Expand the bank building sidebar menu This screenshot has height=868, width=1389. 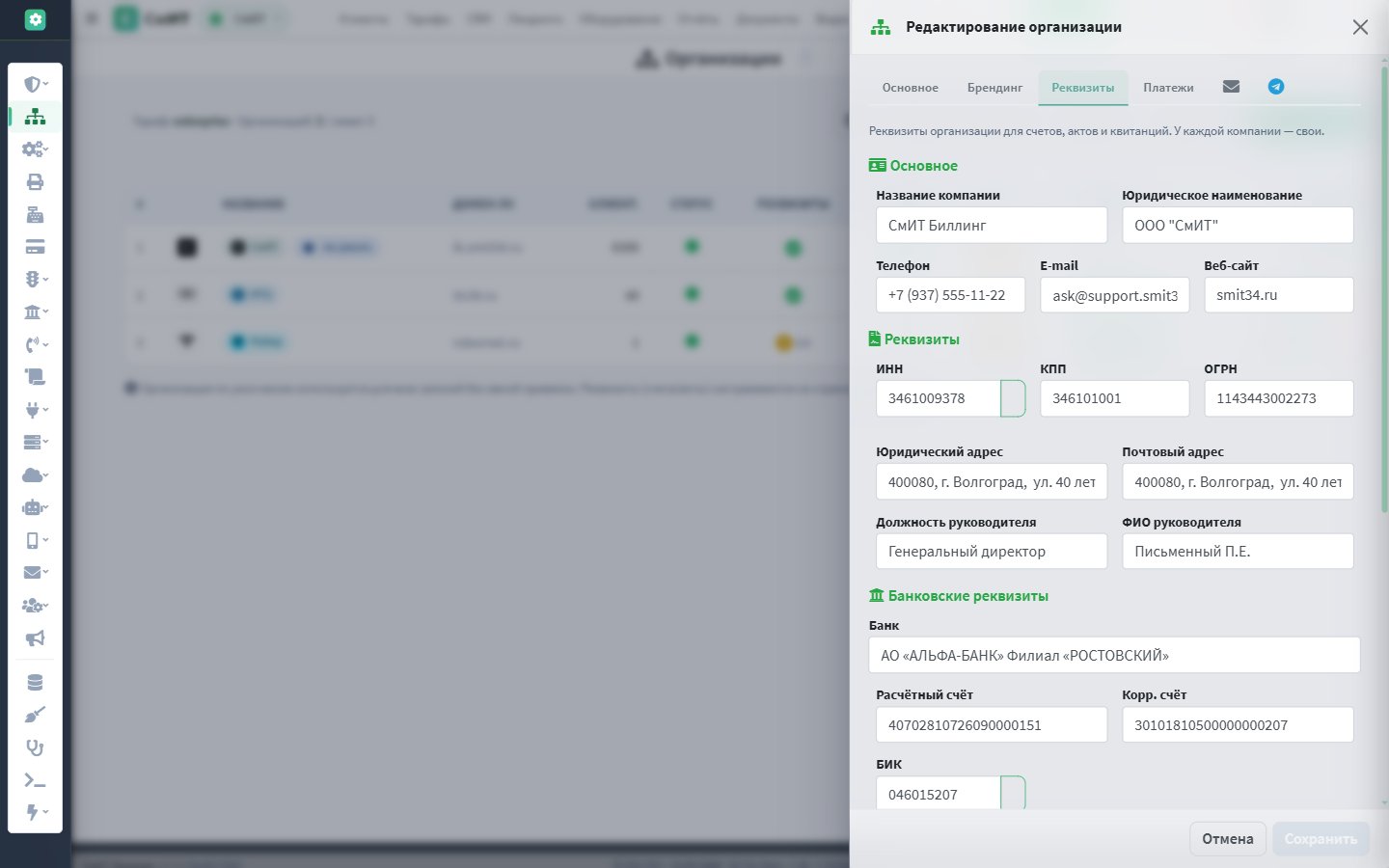(35, 312)
